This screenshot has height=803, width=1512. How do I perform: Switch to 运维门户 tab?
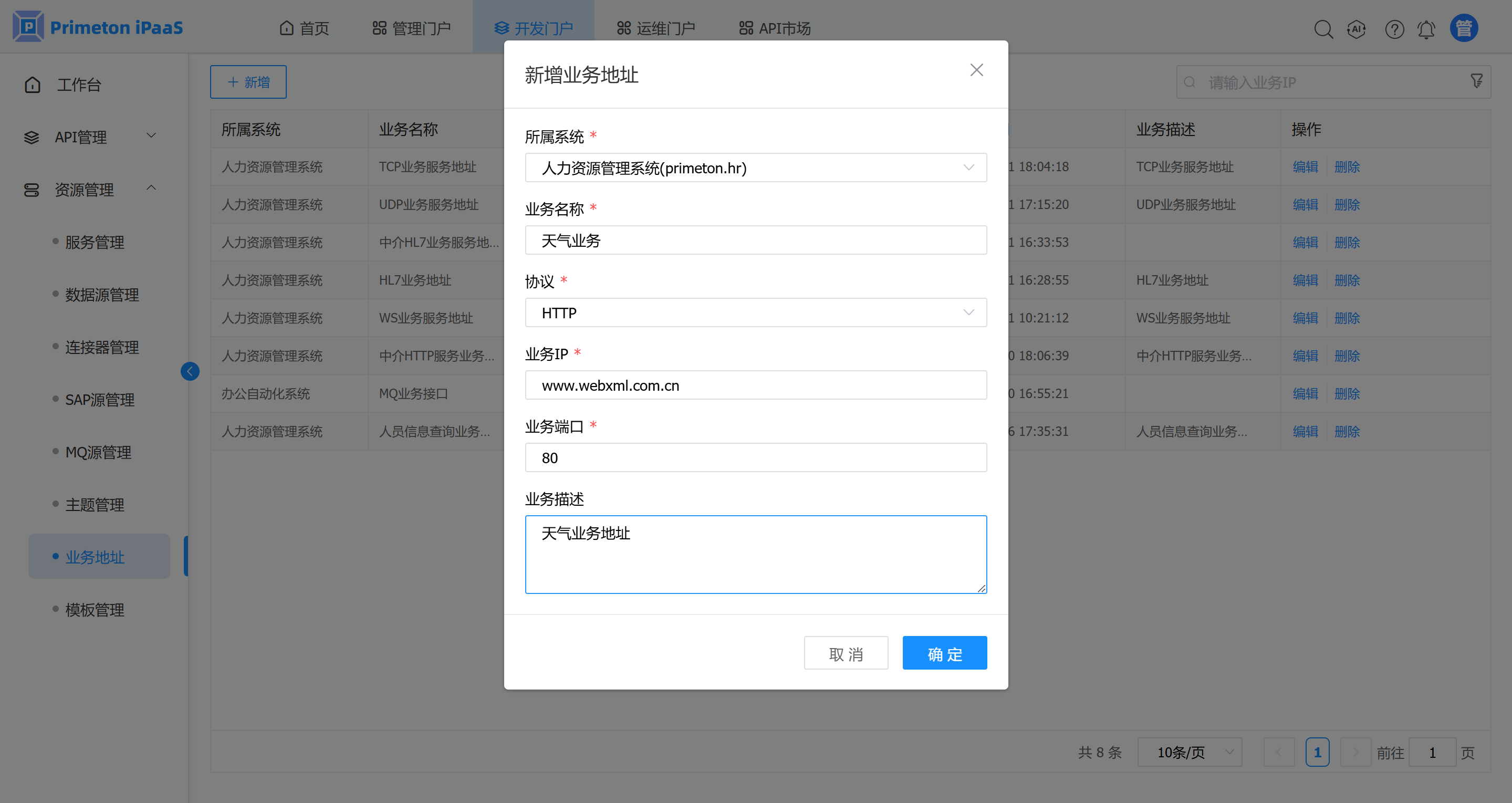tap(656, 28)
